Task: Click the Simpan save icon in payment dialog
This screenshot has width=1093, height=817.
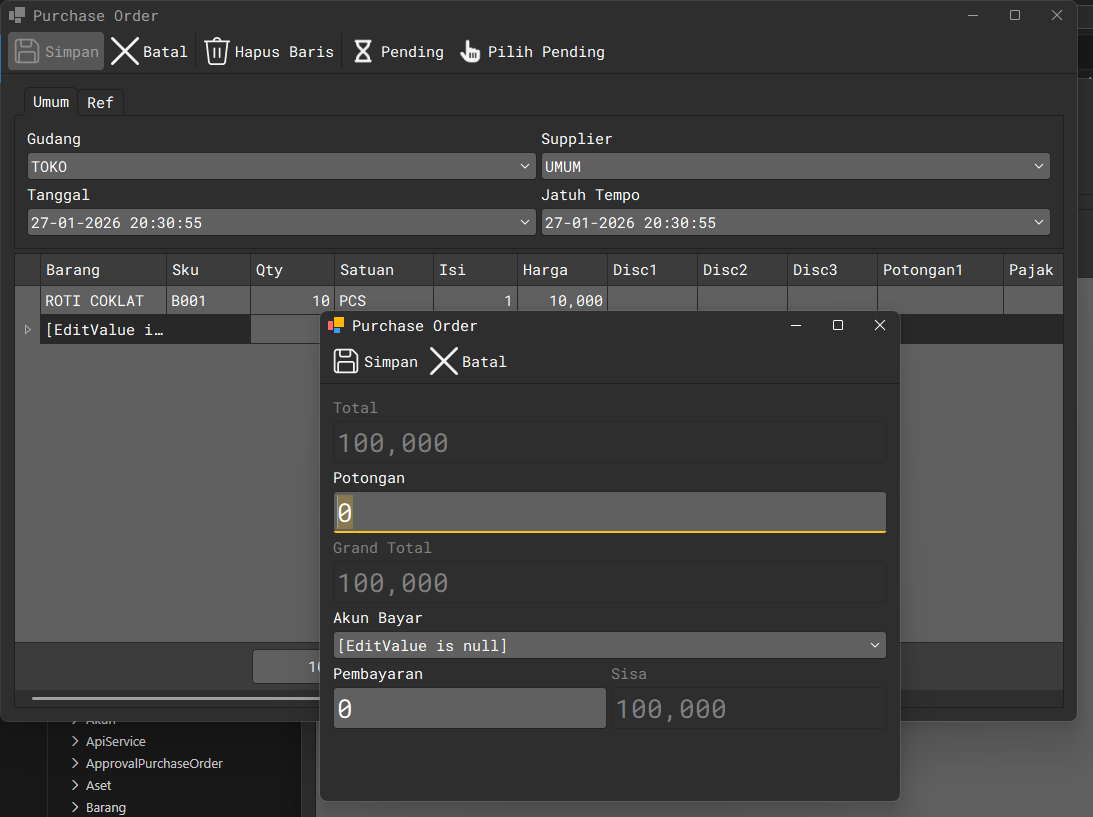Action: pos(346,362)
